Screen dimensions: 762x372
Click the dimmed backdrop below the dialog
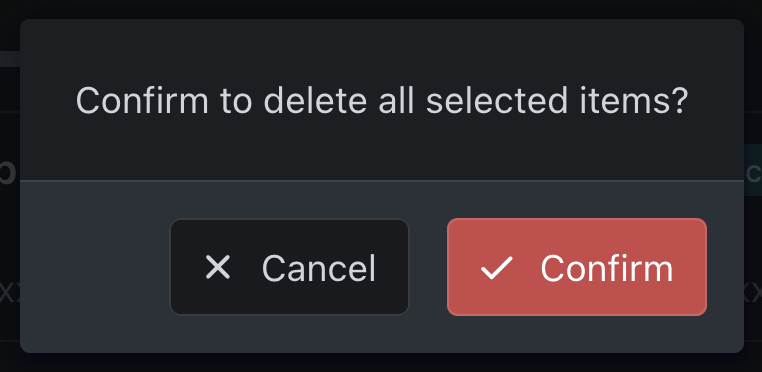coord(381,363)
